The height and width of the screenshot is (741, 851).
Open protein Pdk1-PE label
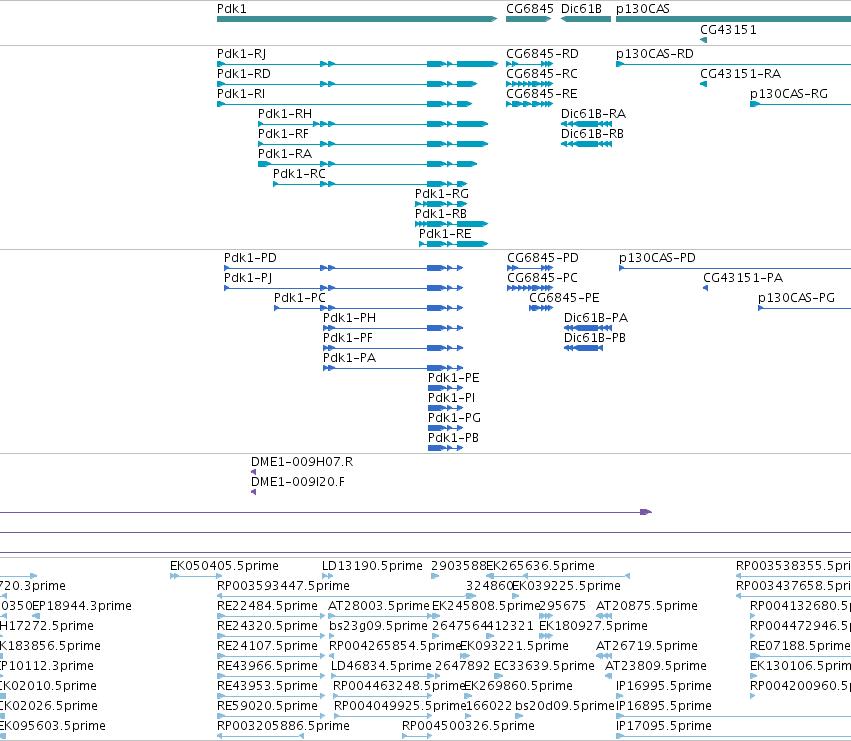point(454,378)
